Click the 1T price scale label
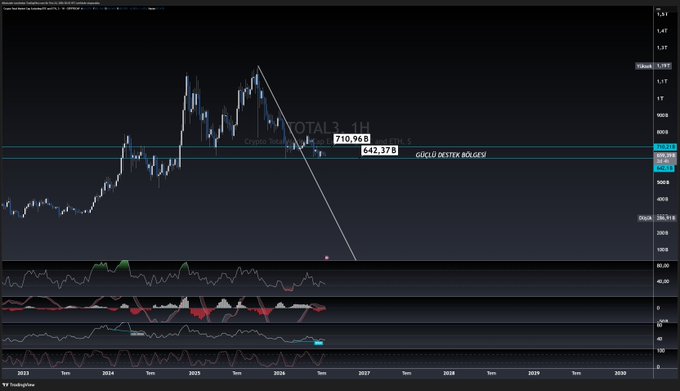 (x=660, y=98)
